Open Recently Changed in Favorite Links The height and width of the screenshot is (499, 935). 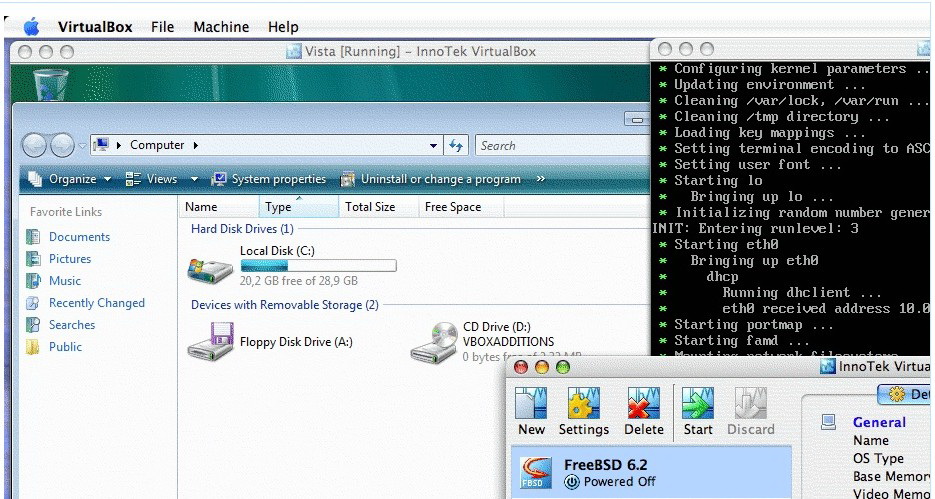(x=97, y=303)
